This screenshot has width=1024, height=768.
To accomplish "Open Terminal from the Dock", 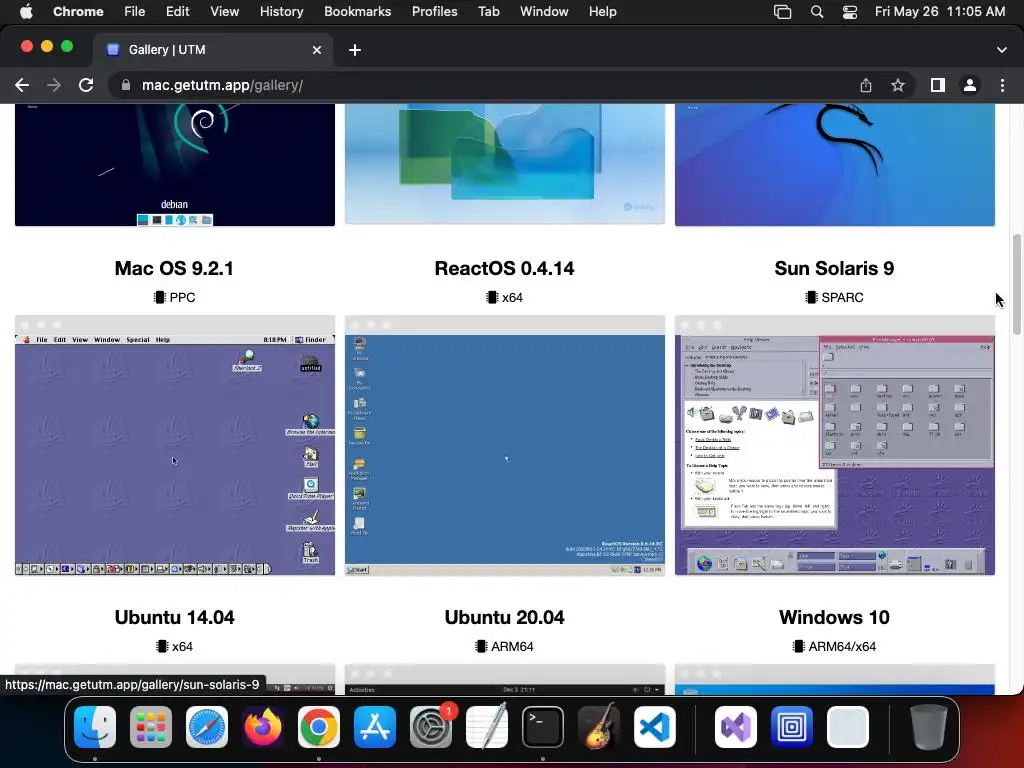I will 543,727.
